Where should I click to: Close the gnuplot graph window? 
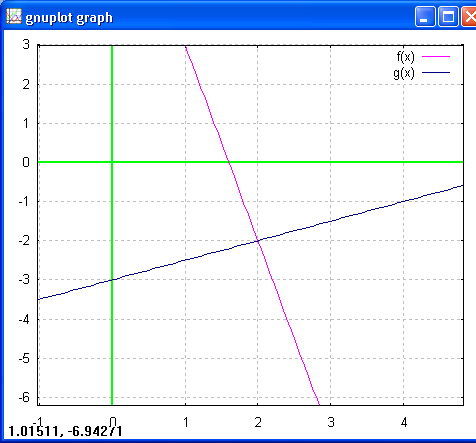(469, 16)
